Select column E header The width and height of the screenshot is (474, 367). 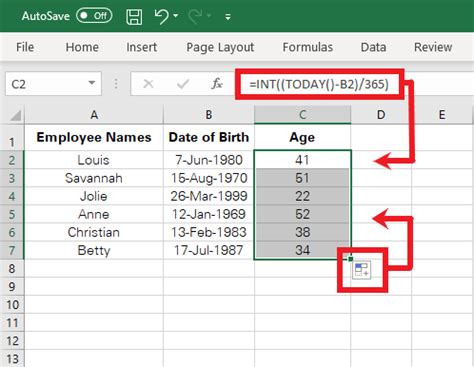pos(442,115)
